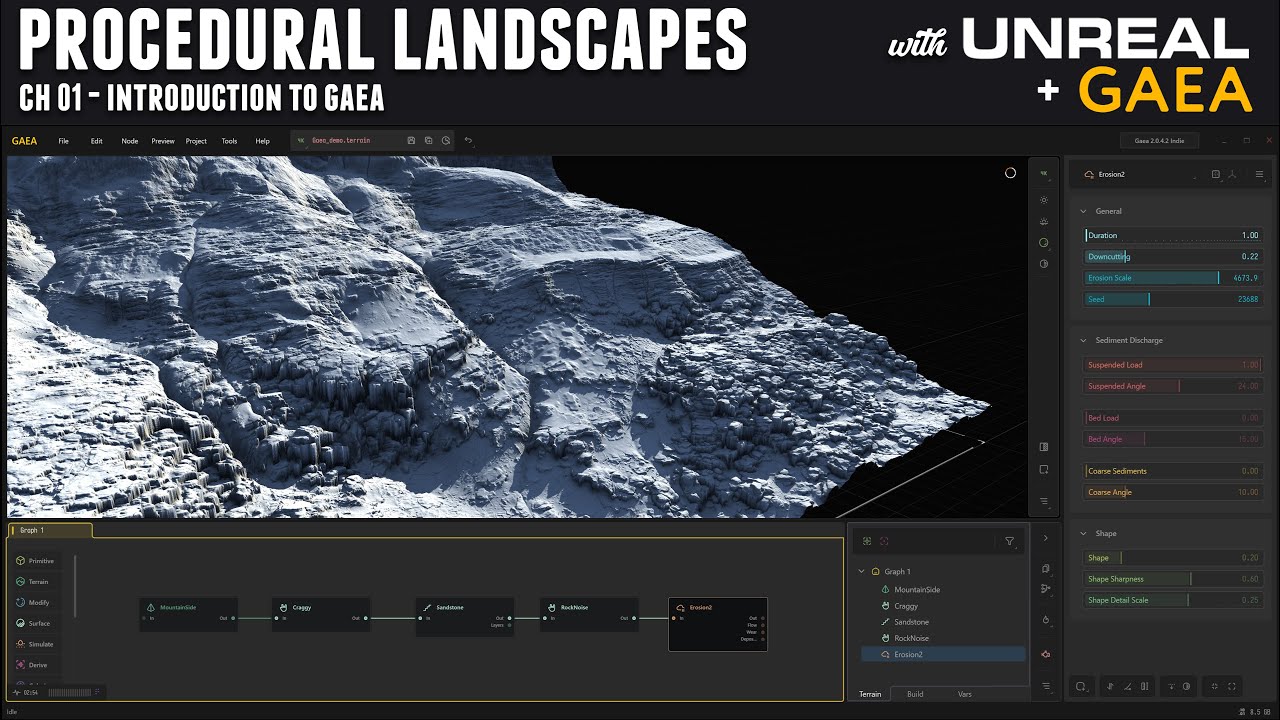The image size is (1280, 720).
Task: Click the add-node rounded square icon
Action: click(x=1081, y=686)
